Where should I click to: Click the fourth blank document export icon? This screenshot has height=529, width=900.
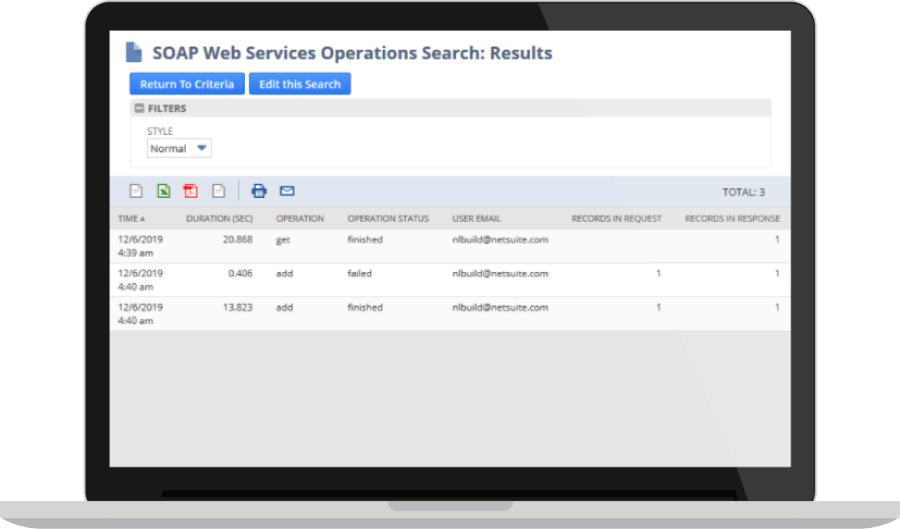point(219,191)
